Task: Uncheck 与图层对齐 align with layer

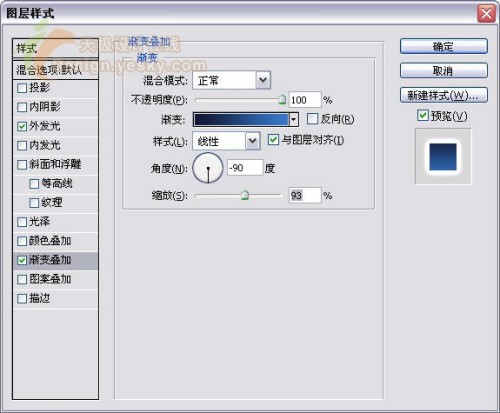Action: pos(273,140)
